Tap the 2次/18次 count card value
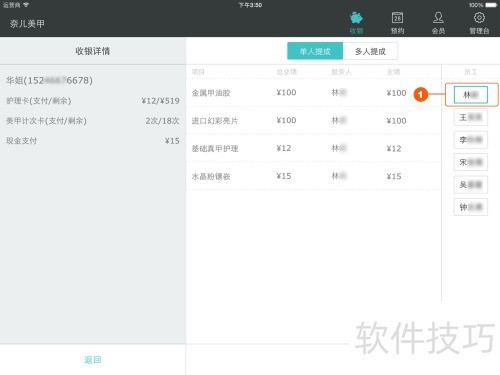The height and width of the screenshot is (375, 500). (162, 121)
